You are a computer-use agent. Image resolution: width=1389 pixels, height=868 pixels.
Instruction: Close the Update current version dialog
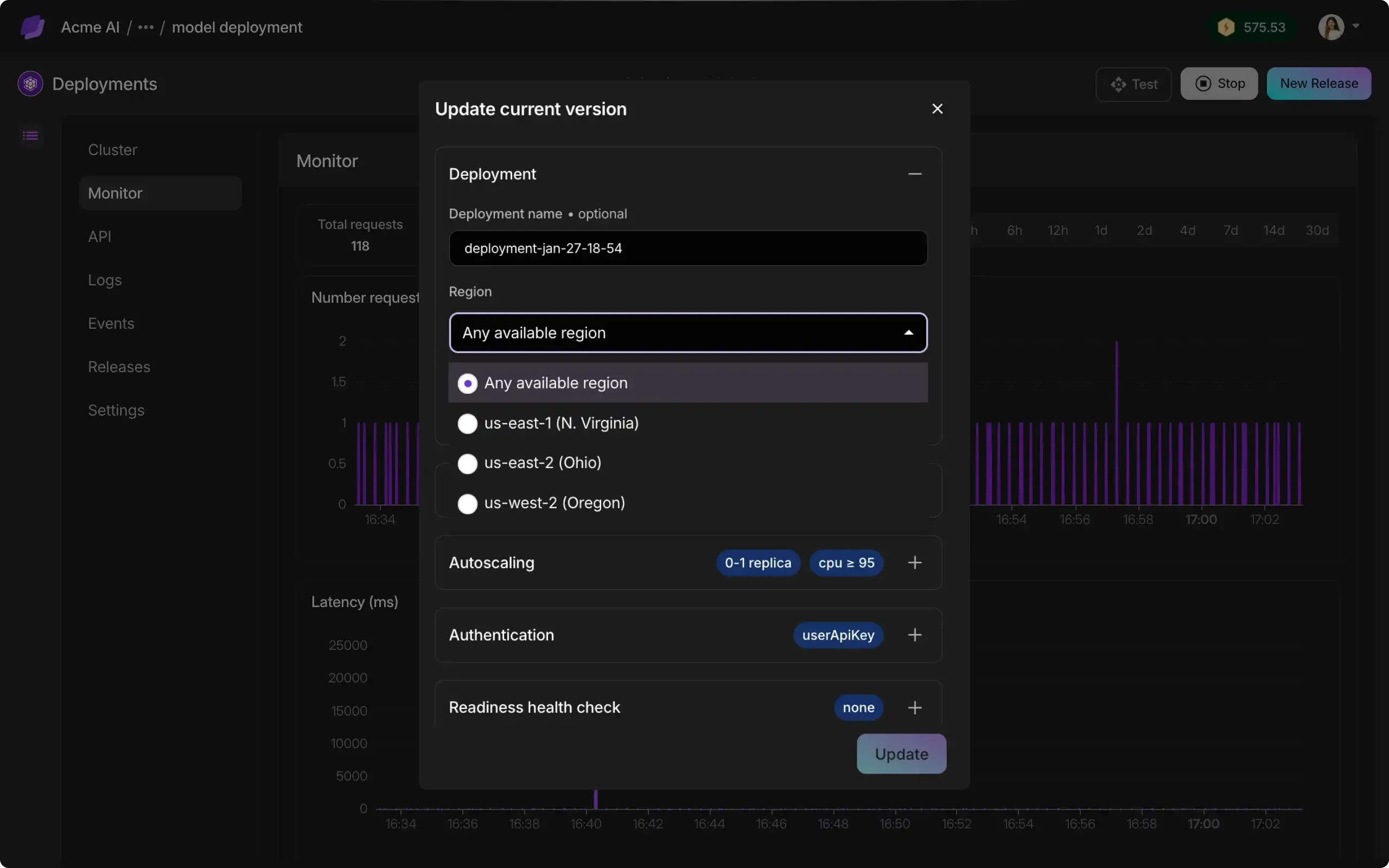click(x=937, y=108)
